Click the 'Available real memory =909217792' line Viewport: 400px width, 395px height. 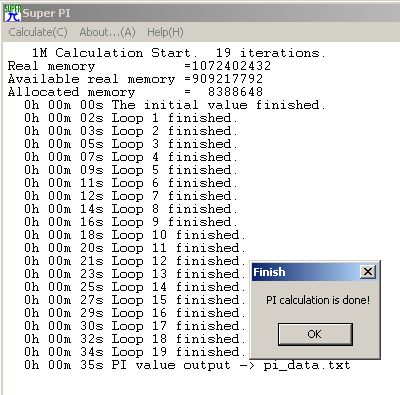point(135,79)
